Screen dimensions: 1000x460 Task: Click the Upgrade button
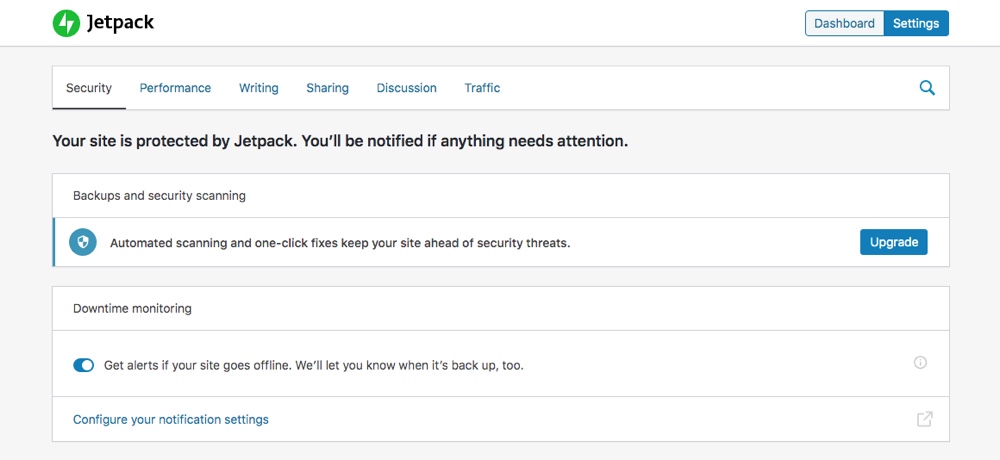893,242
